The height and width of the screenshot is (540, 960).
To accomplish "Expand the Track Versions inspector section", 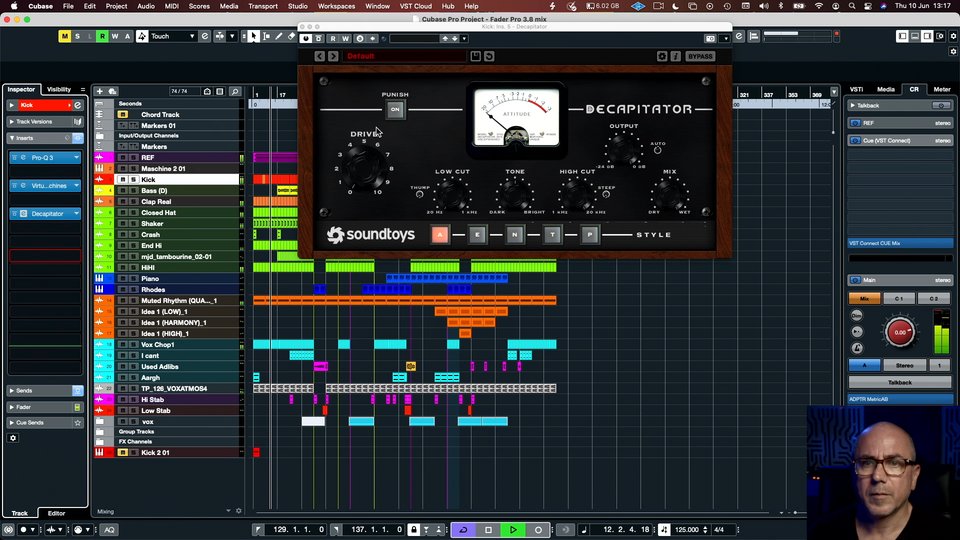I will 12,122.
